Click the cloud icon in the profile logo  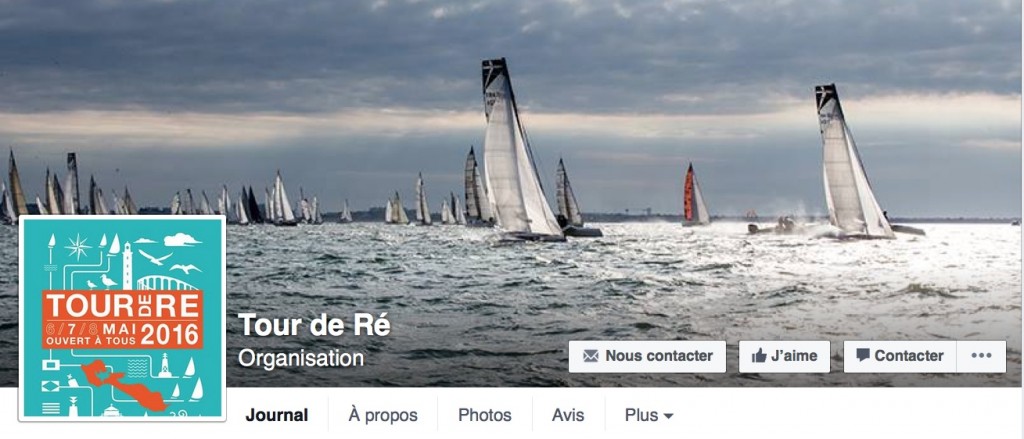point(182,240)
